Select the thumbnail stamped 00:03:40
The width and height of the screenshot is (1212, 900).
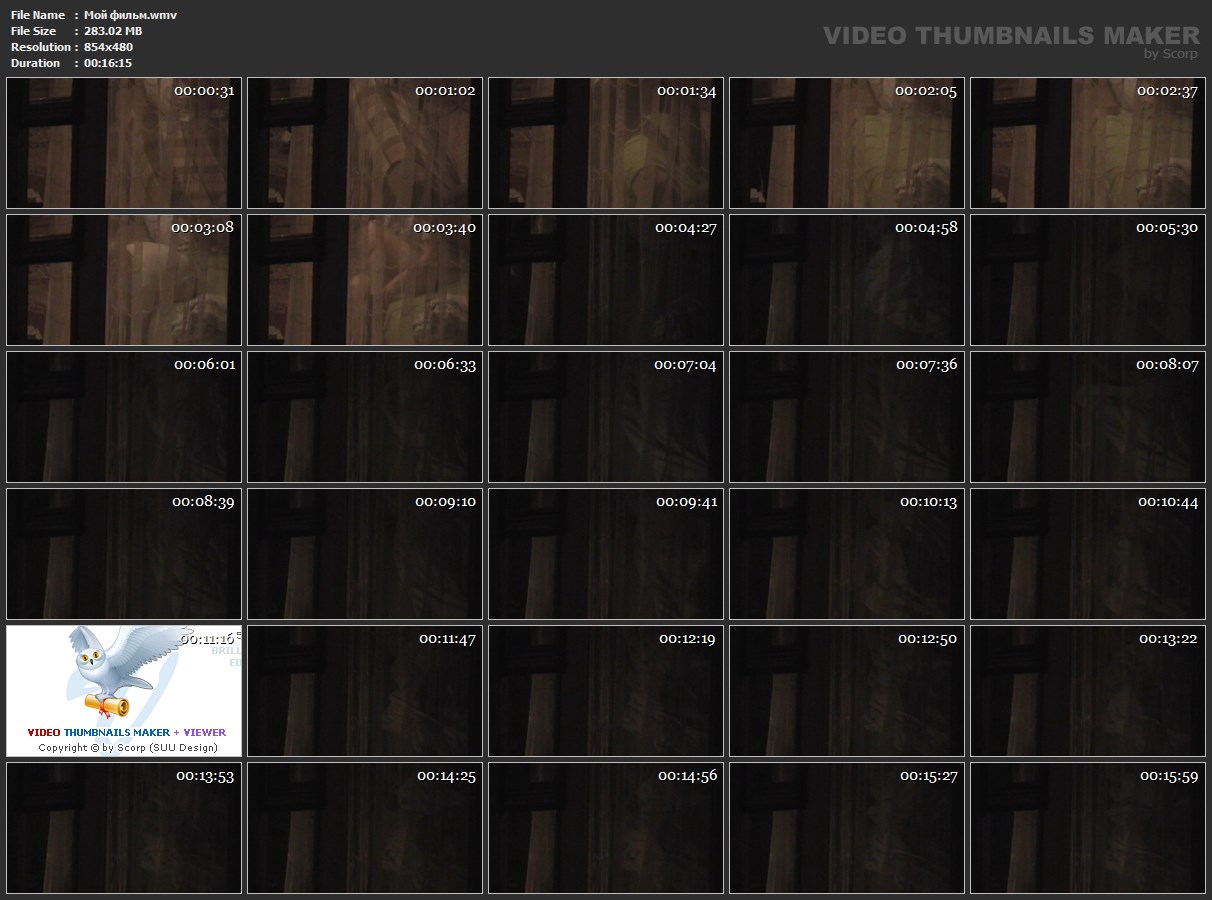(365, 280)
